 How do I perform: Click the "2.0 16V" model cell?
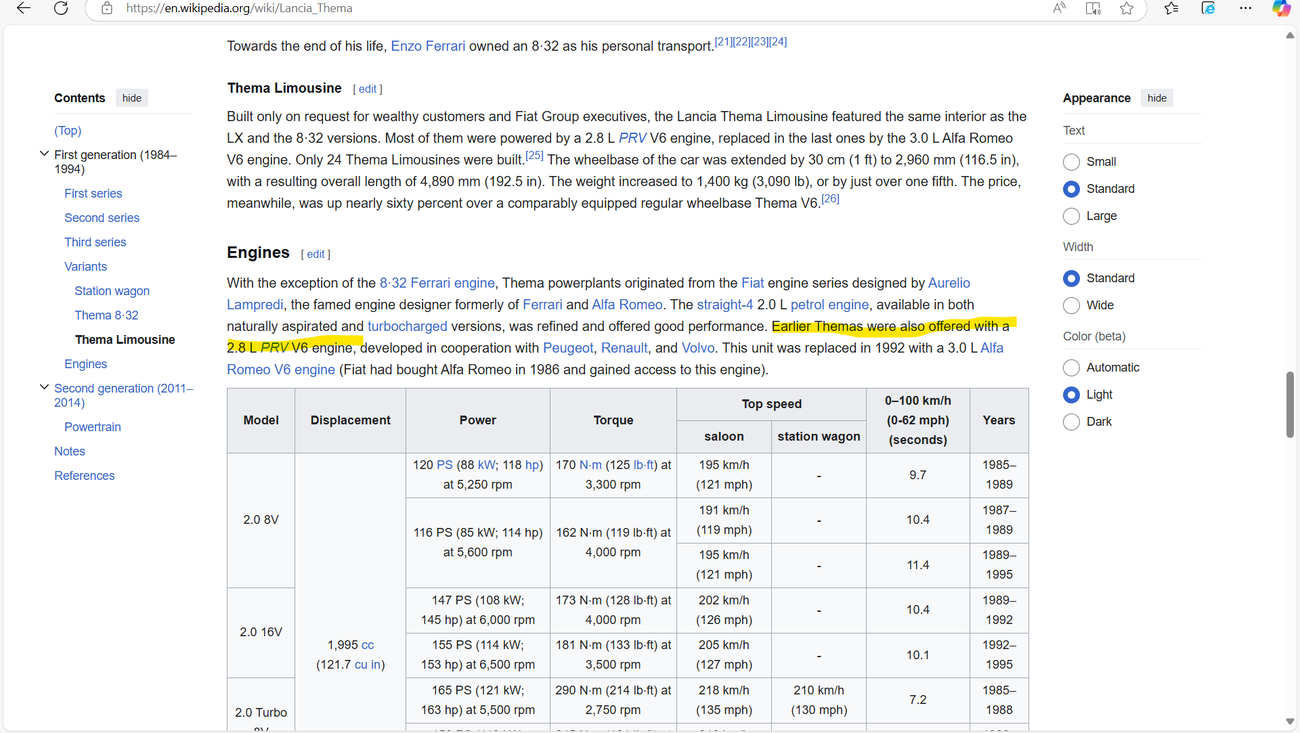[261, 633]
